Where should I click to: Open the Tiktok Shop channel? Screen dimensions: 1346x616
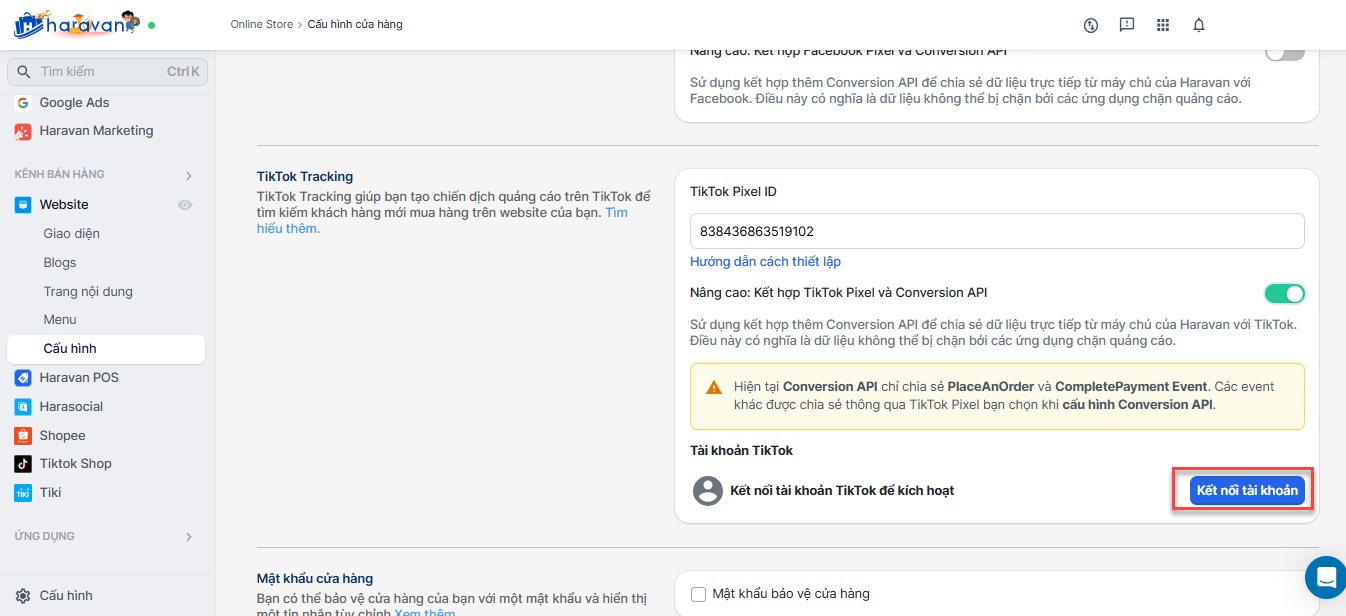(x=75, y=463)
